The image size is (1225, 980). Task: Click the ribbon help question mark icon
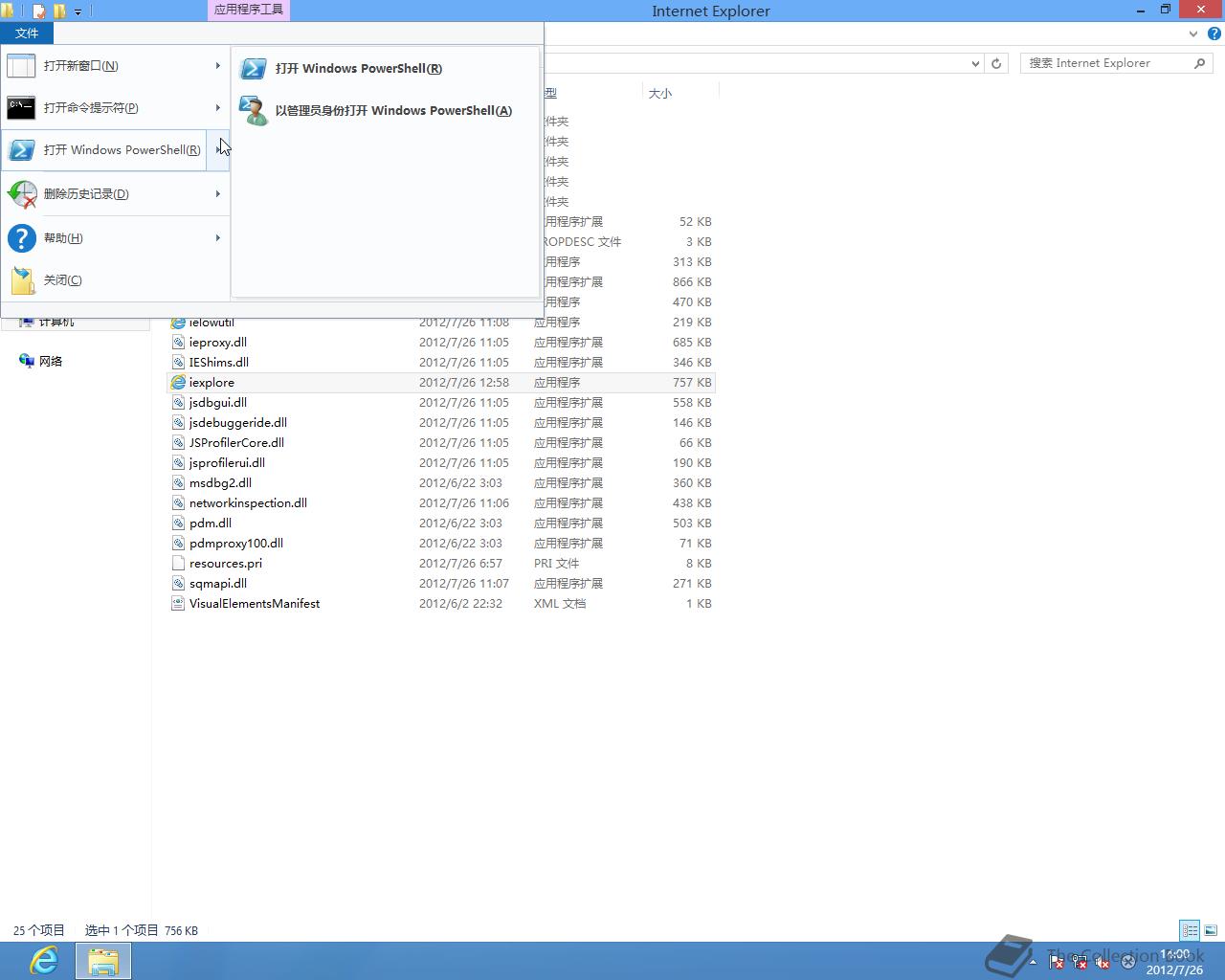[x=1214, y=33]
